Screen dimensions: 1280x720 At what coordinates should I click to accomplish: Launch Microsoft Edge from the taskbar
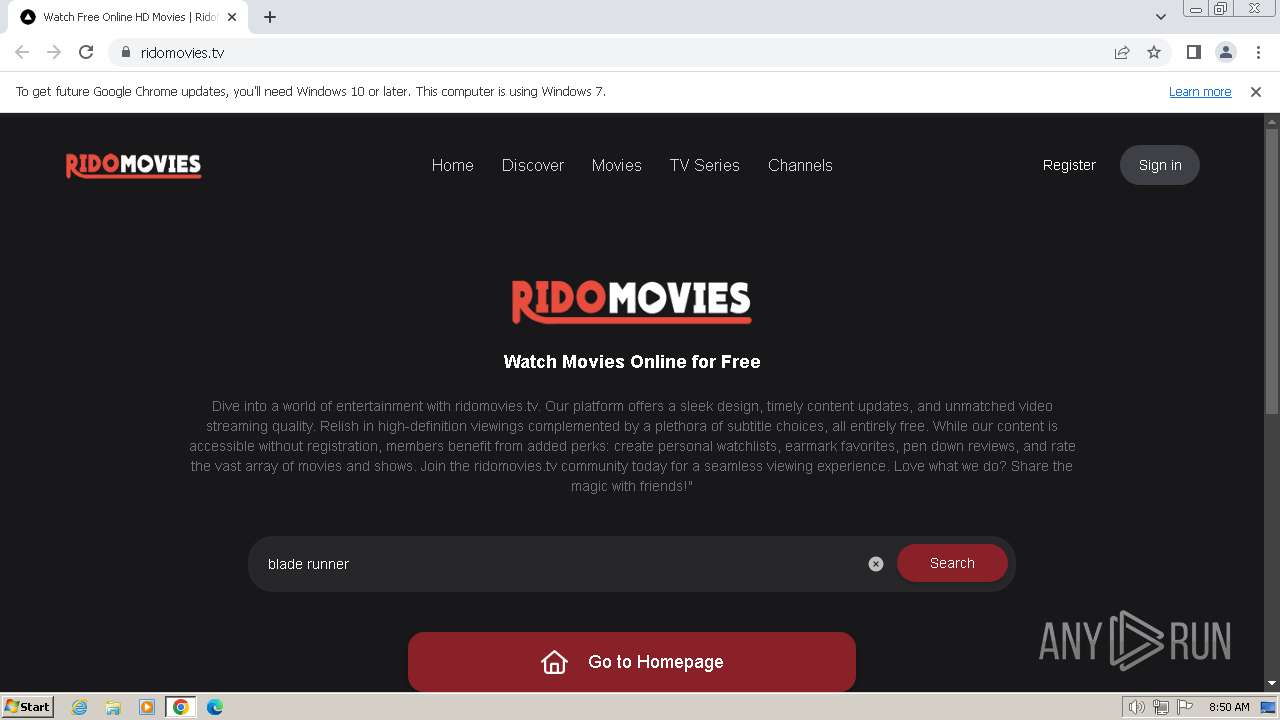point(215,707)
